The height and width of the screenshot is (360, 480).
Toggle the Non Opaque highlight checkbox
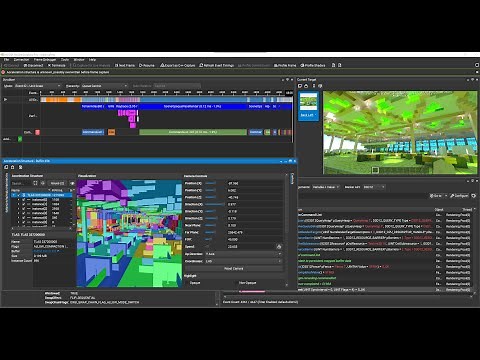click(236, 283)
